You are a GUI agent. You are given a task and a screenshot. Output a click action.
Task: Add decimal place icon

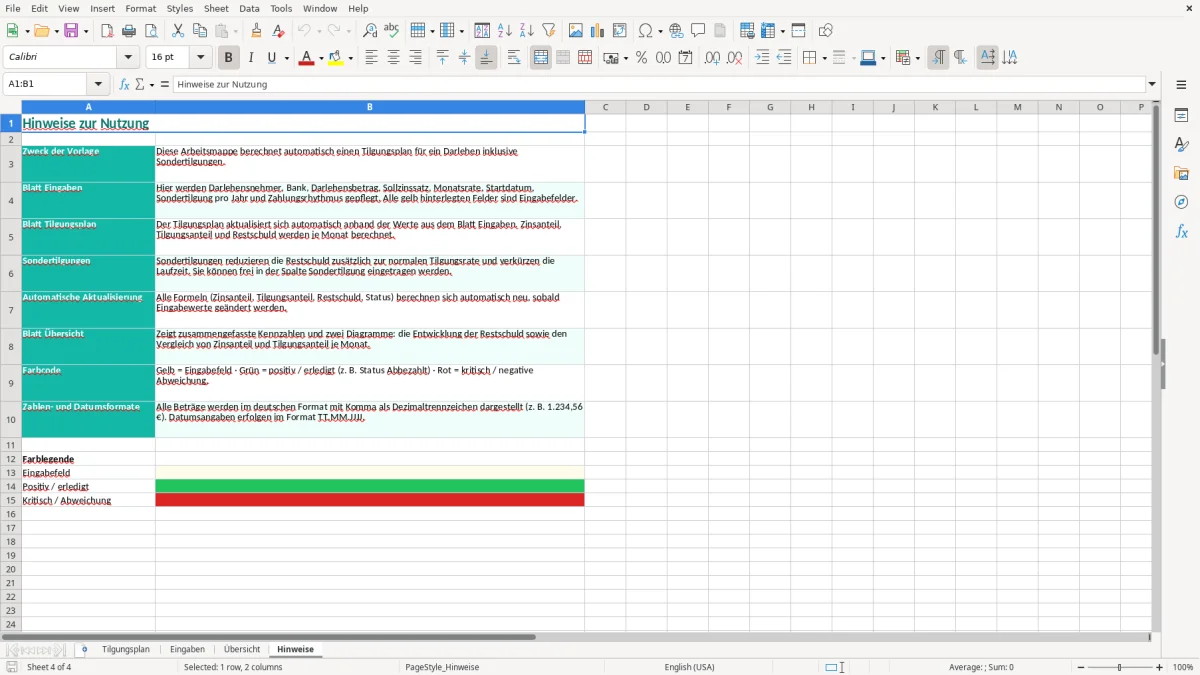[x=712, y=58]
